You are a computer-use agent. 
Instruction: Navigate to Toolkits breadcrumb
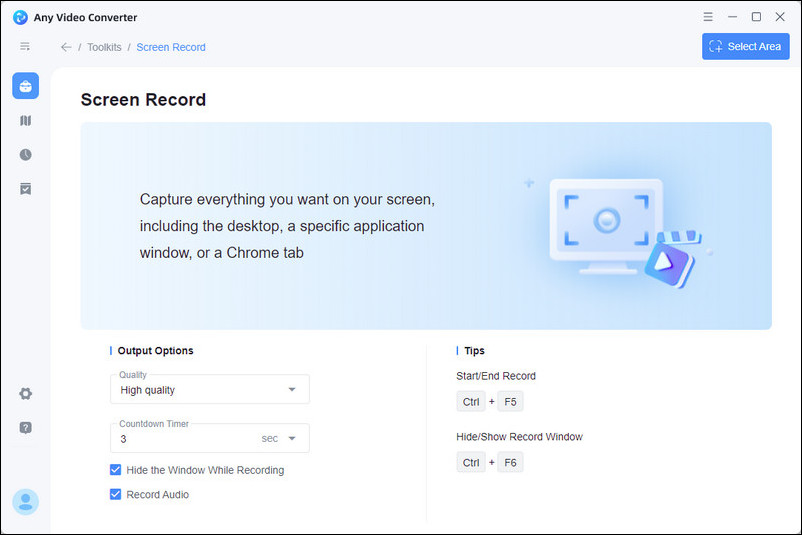pyautogui.click(x=104, y=47)
